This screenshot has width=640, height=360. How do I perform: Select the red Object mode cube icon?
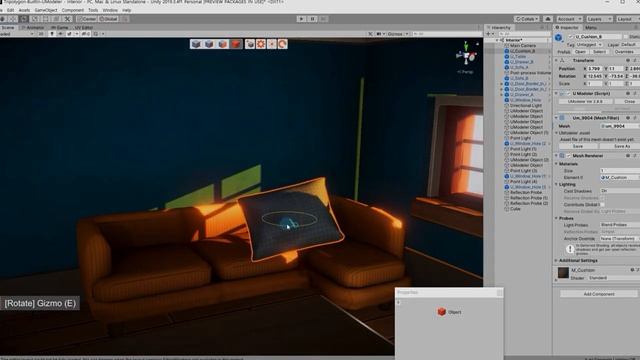click(236, 44)
